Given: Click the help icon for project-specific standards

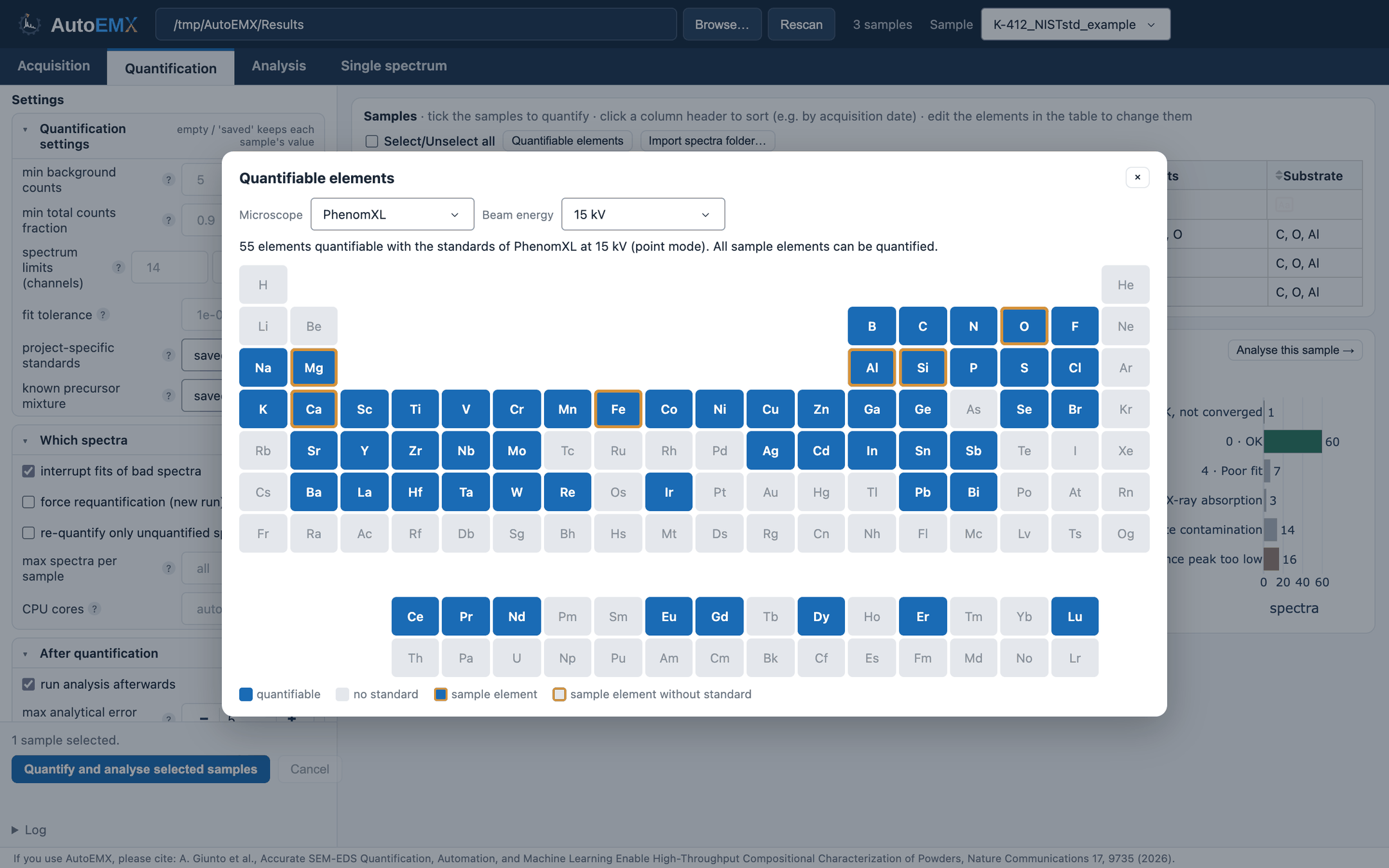Looking at the screenshot, I should [168, 356].
